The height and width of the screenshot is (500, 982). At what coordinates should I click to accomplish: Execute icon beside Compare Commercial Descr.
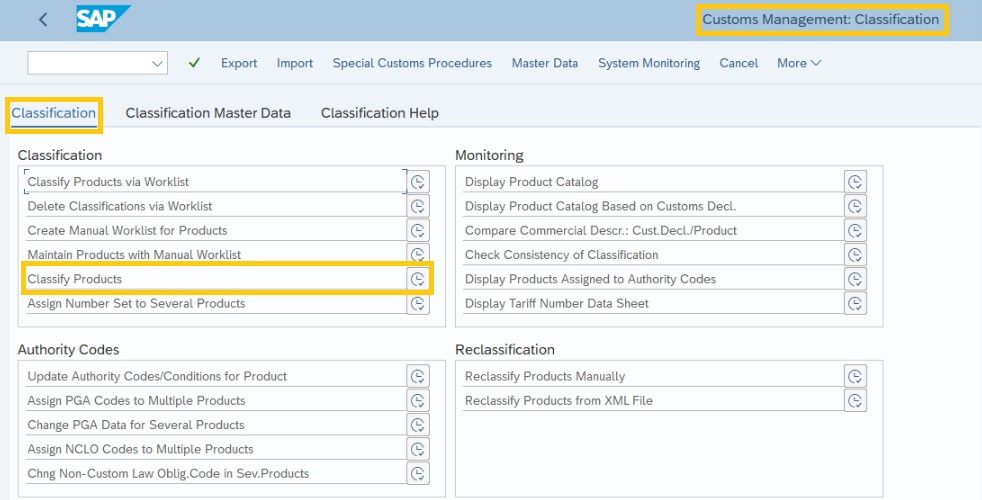[855, 231]
